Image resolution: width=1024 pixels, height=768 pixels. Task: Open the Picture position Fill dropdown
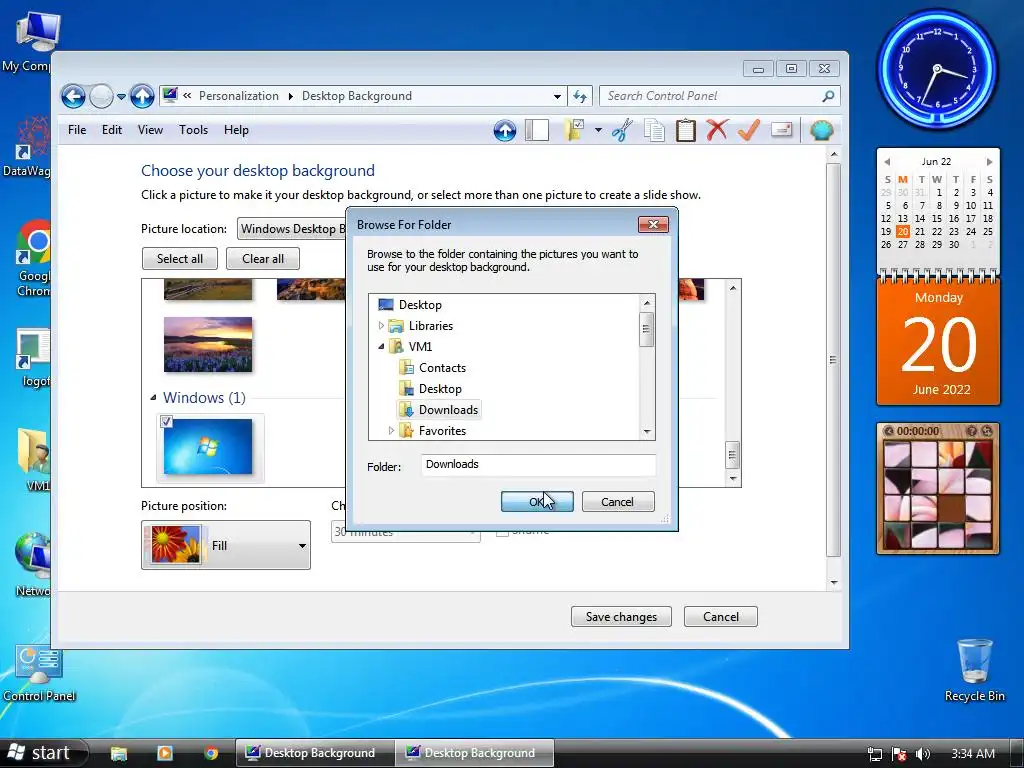click(226, 545)
